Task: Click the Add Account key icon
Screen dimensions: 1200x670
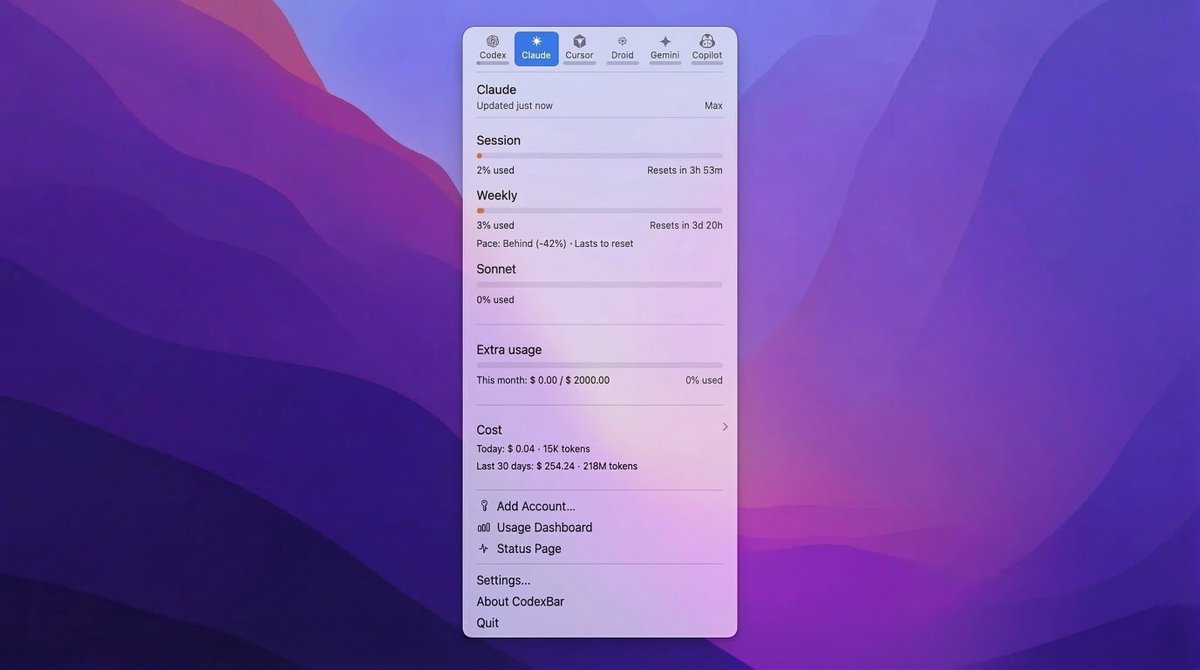Action: 484,506
